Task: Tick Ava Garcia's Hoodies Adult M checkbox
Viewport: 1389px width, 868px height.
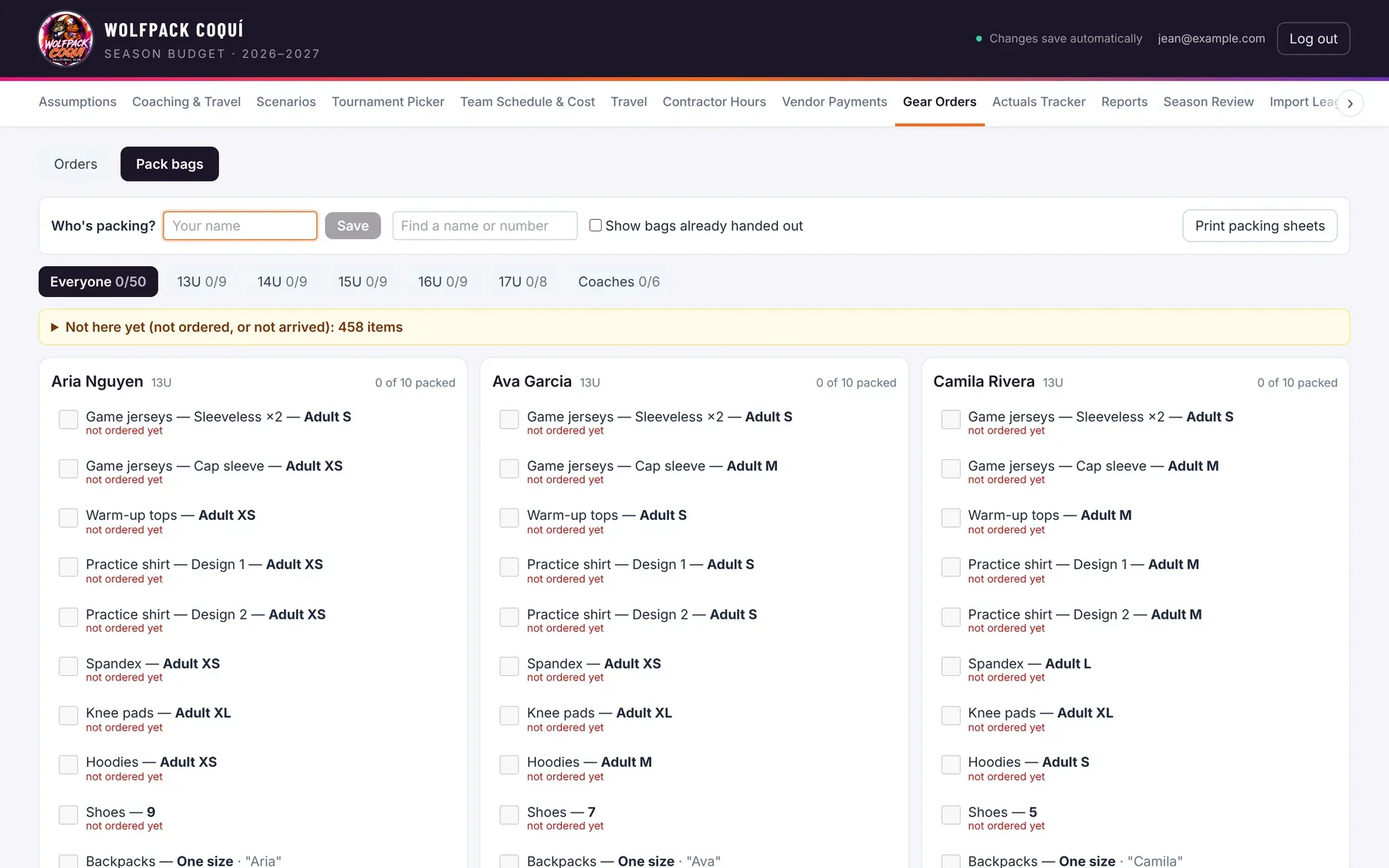Action: click(509, 765)
